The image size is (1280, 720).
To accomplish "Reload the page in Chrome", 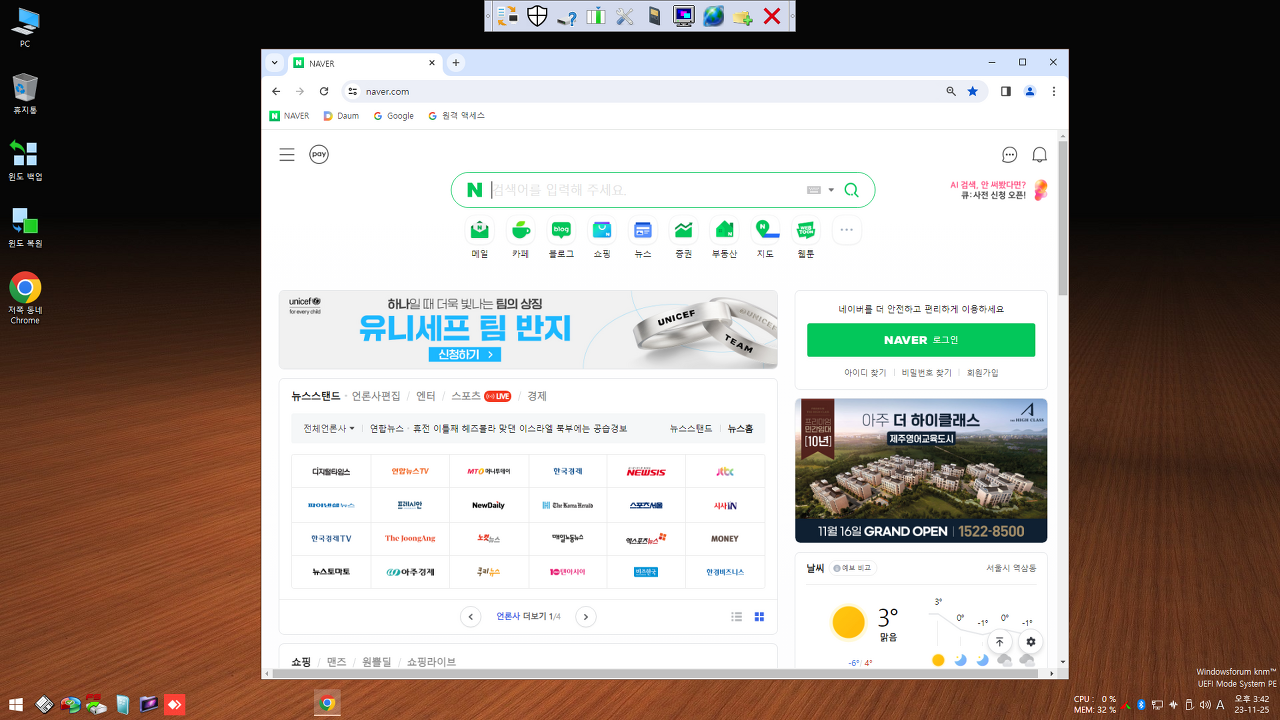I will (324, 91).
